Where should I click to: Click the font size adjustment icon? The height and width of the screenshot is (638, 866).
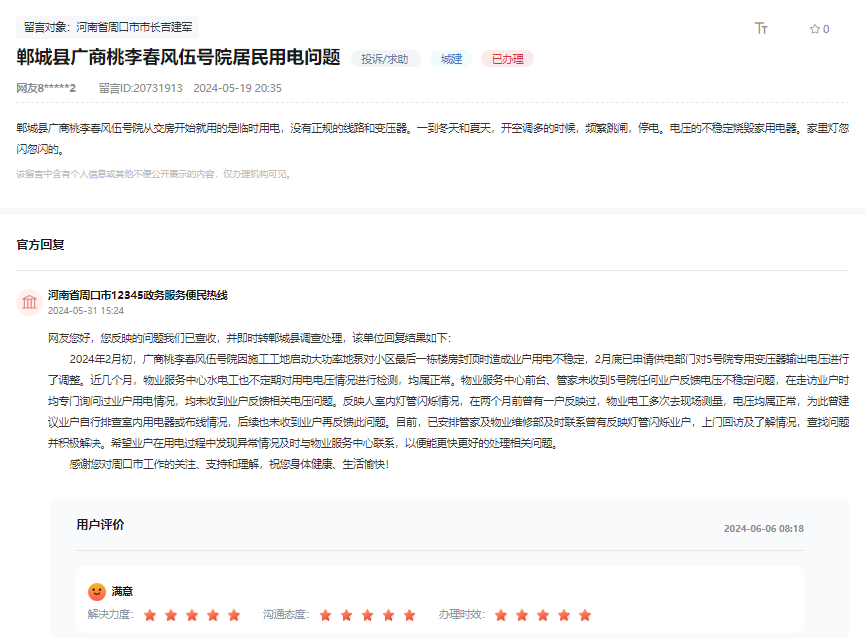click(761, 28)
